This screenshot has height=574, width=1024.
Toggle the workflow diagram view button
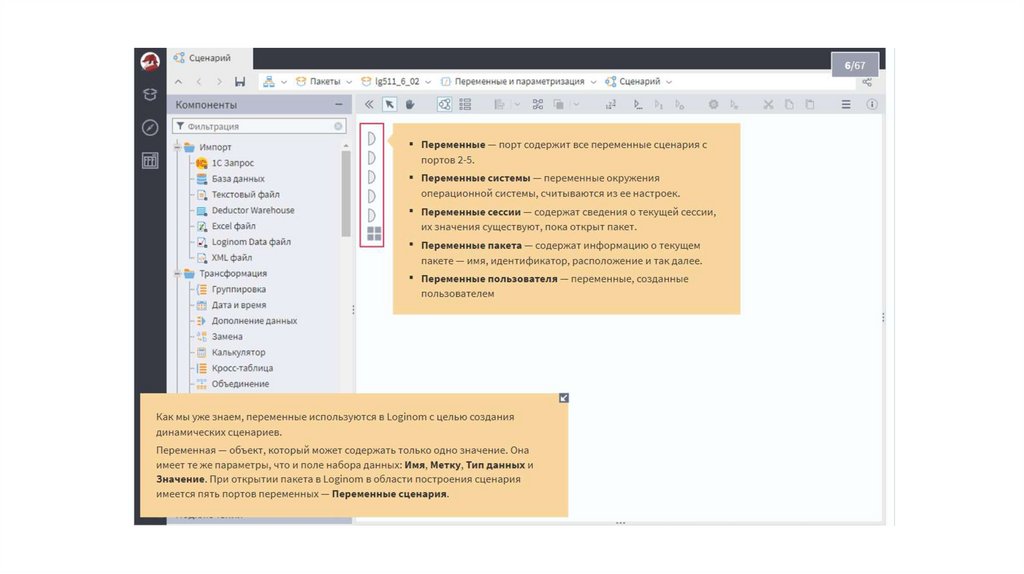[444, 104]
